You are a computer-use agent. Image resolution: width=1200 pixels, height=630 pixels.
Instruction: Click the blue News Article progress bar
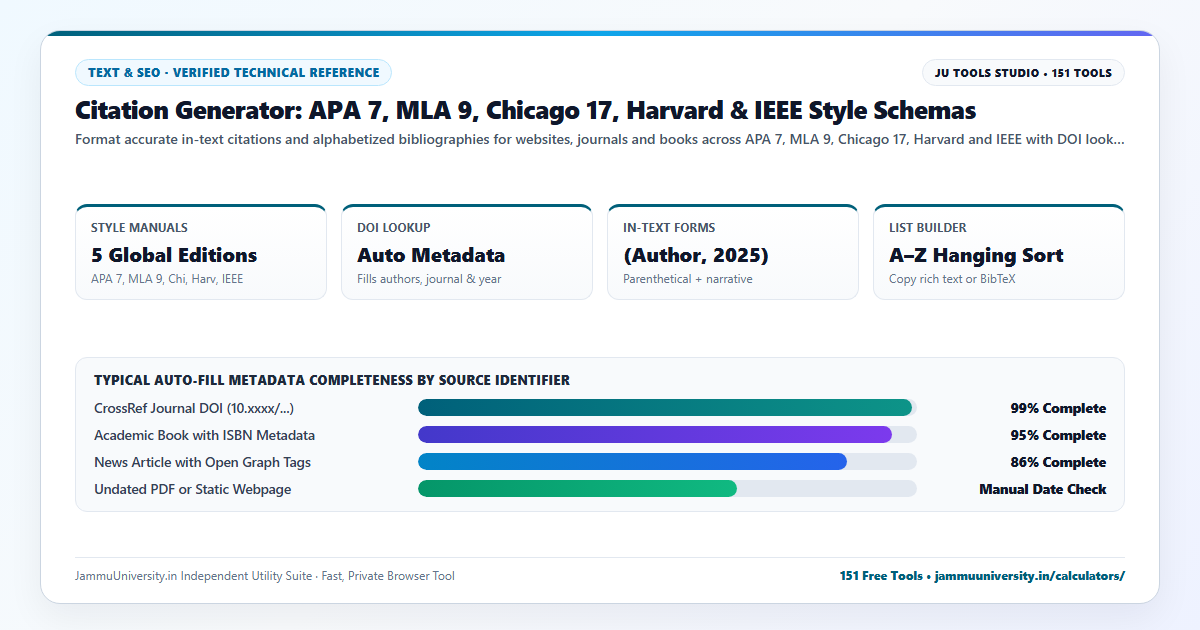coord(667,462)
